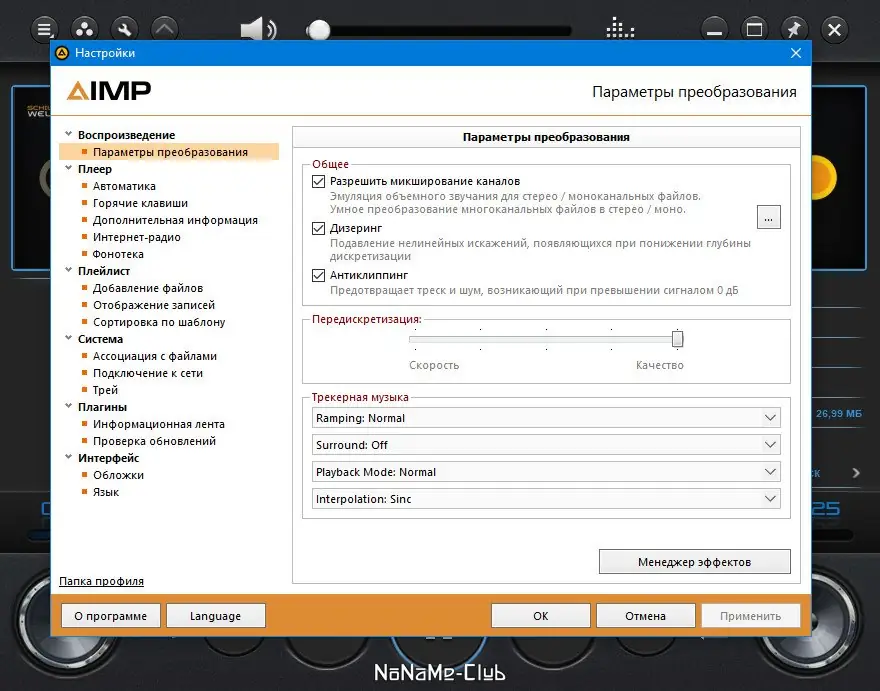Click the Language button
Viewport: 880px width, 691px height.
(216, 616)
